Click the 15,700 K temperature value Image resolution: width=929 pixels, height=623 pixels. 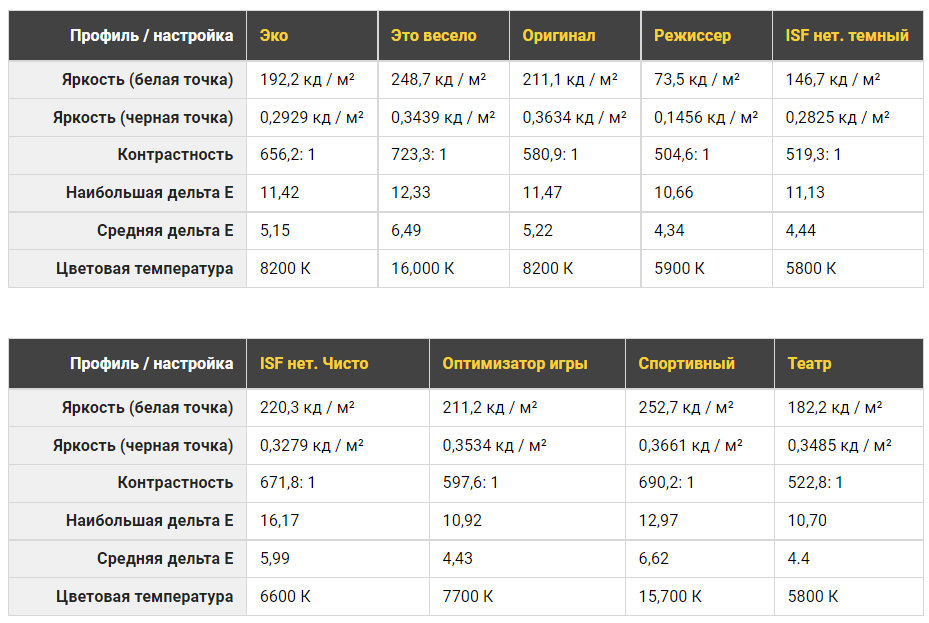point(670,597)
